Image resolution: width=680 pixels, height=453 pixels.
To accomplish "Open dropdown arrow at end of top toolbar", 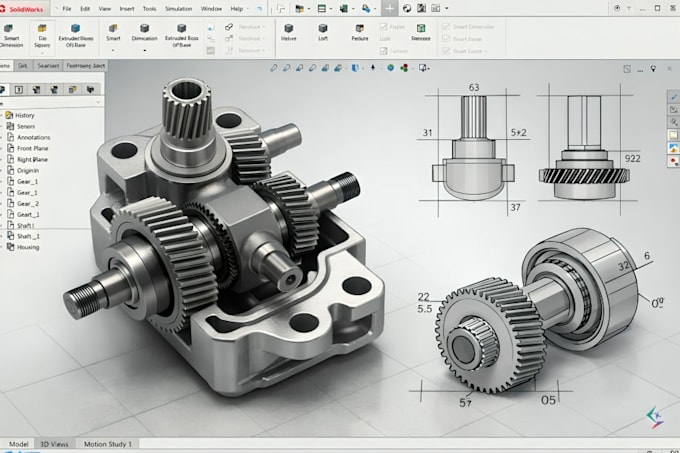I will (x=447, y=8).
